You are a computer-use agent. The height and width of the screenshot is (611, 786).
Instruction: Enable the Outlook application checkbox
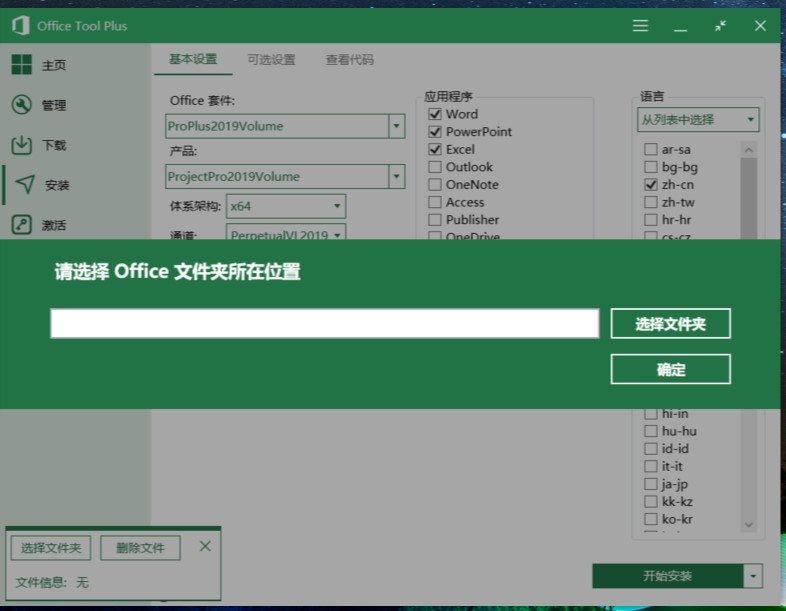coord(435,167)
